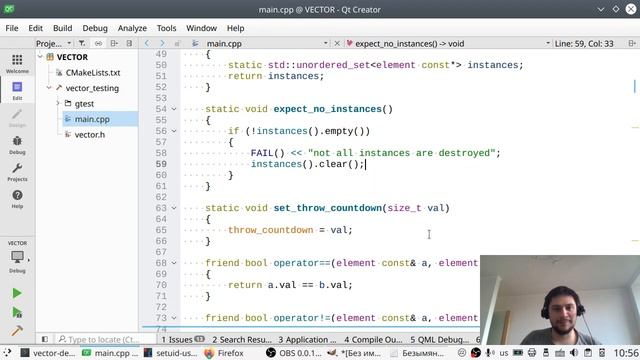Open the Design mode

coord(17,118)
